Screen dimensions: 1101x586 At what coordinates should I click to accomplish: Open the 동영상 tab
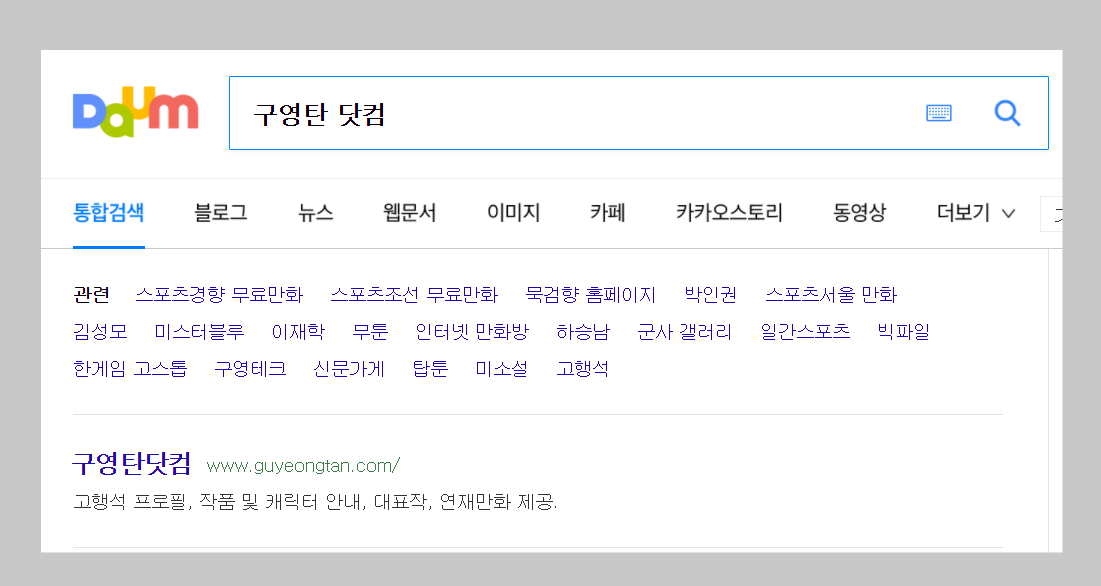(x=859, y=212)
